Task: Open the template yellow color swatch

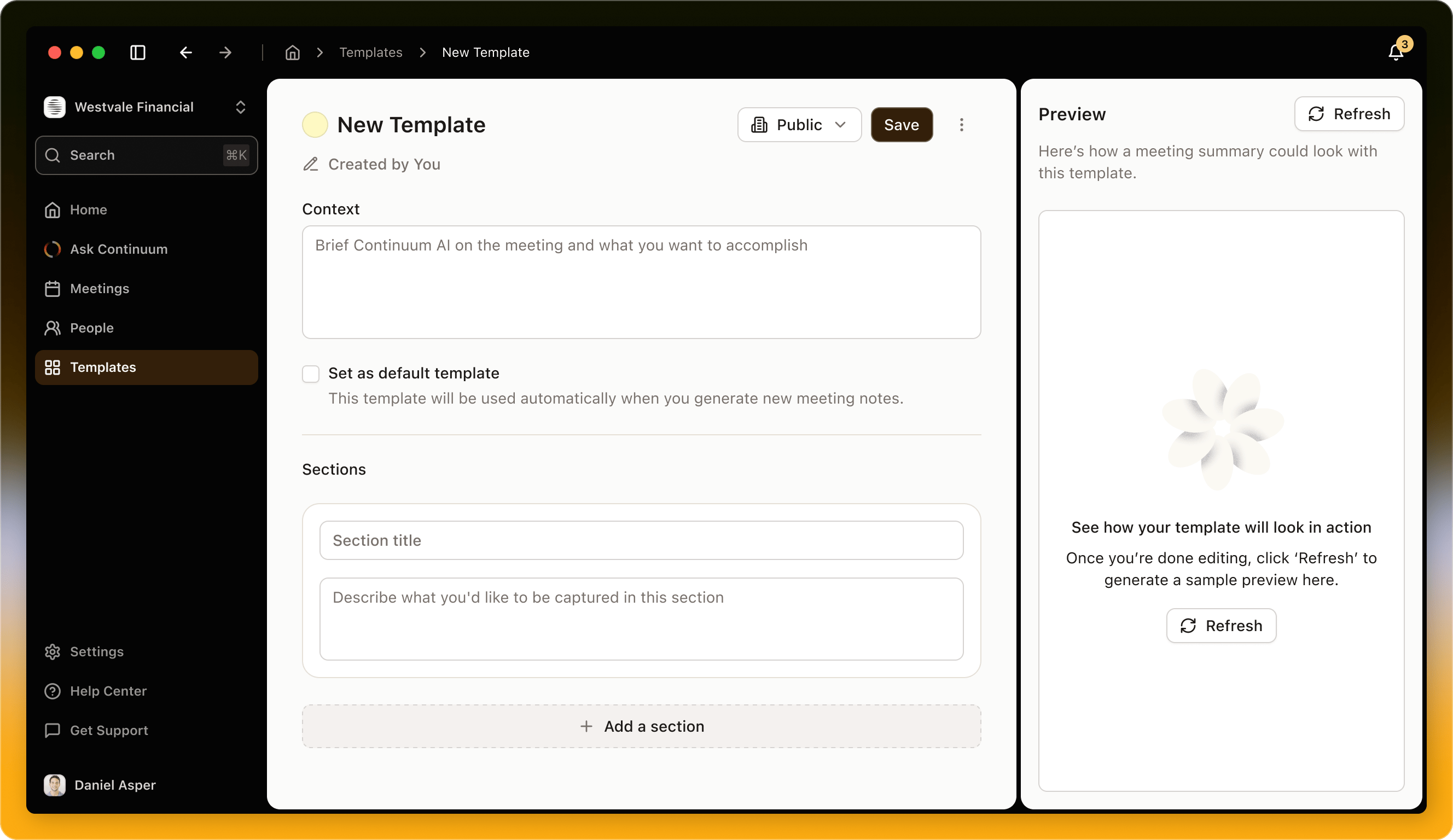Action: [315, 125]
